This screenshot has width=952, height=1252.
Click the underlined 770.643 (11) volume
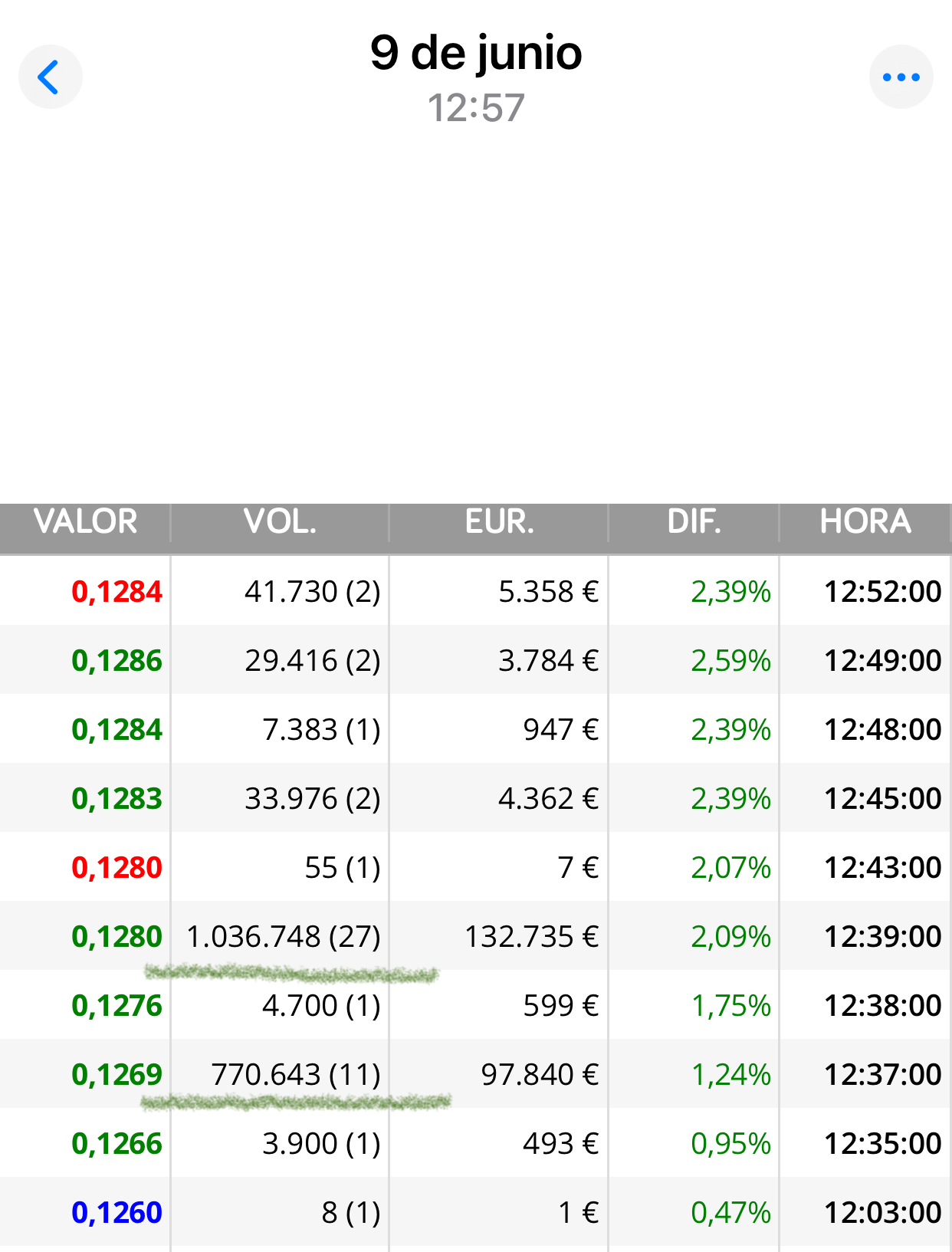click(x=296, y=1075)
